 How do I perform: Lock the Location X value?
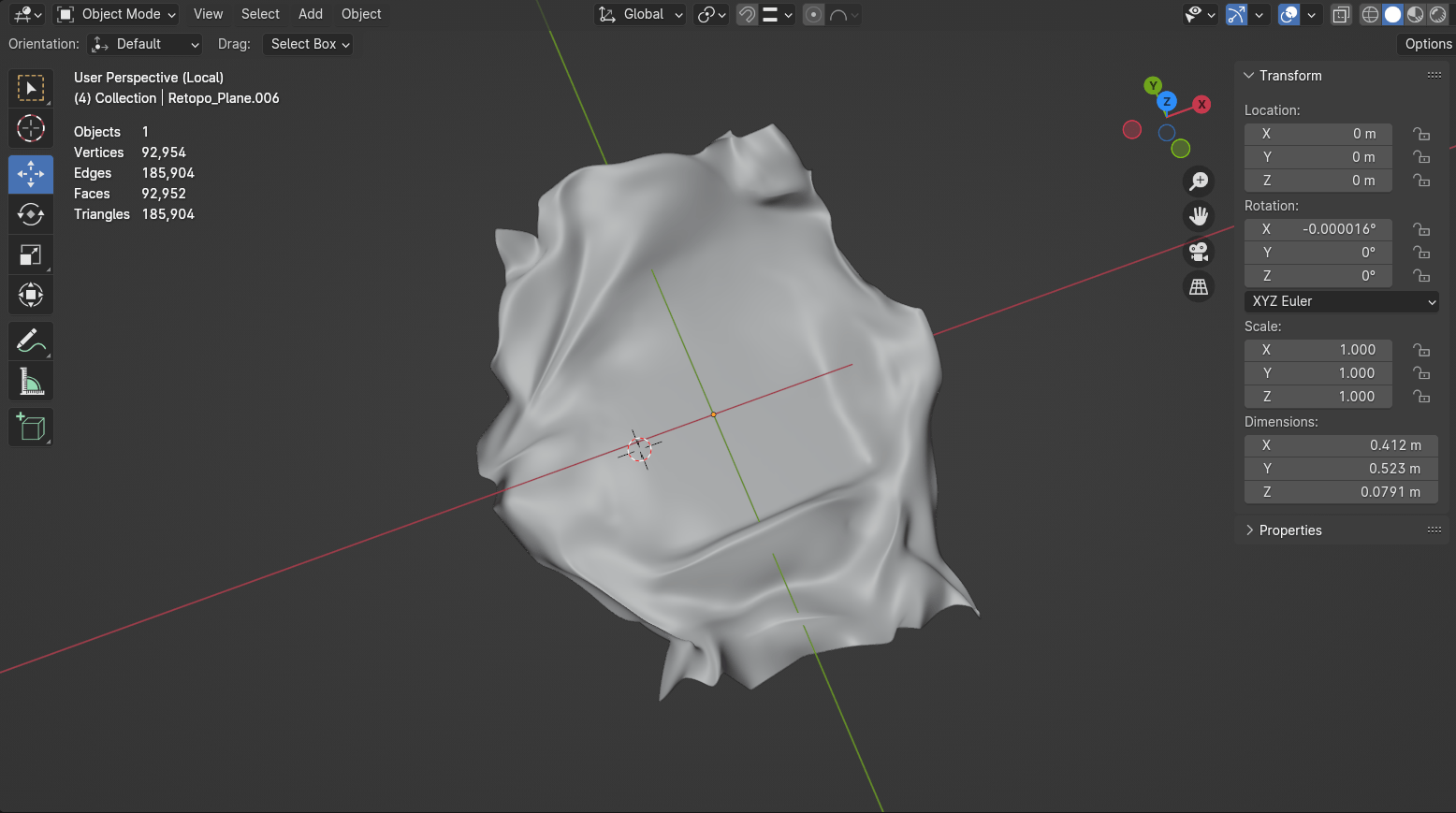(1421, 134)
